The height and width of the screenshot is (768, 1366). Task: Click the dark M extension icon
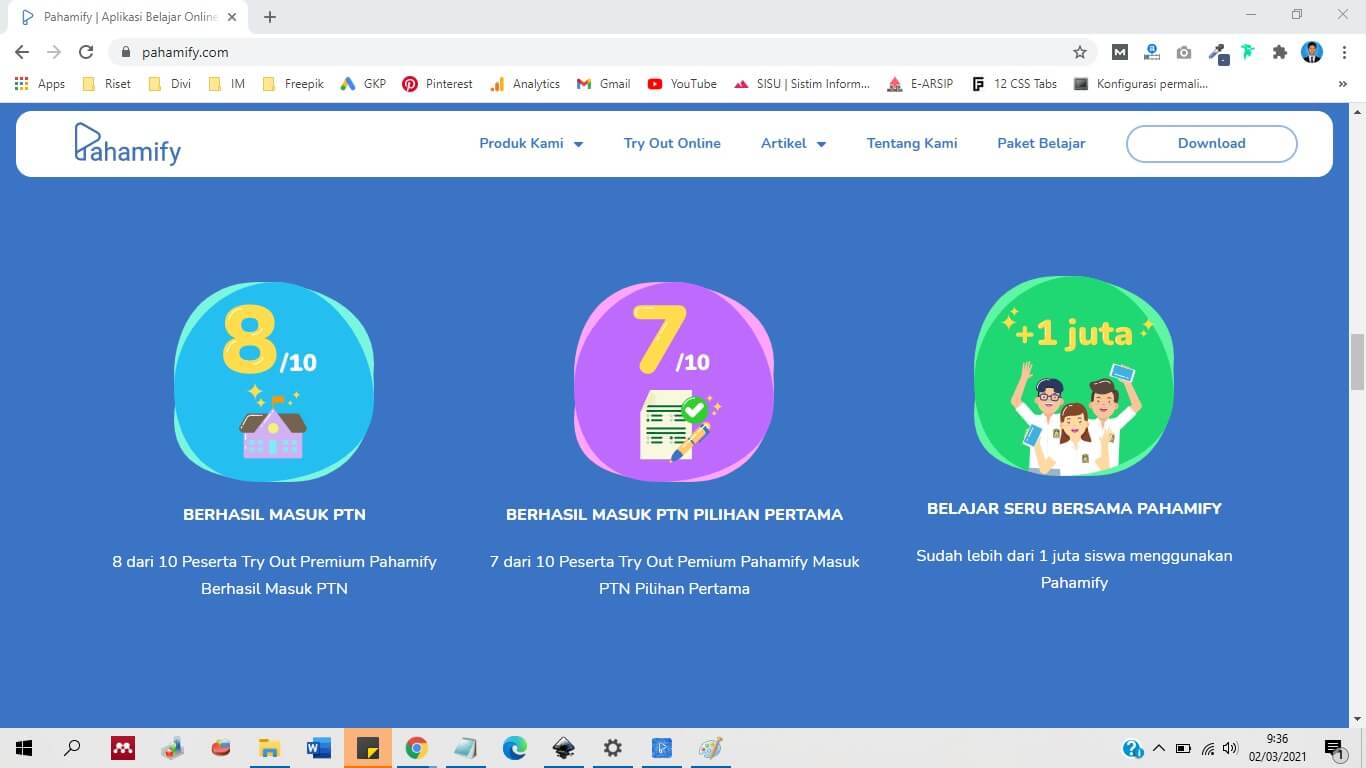coord(1120,52)
